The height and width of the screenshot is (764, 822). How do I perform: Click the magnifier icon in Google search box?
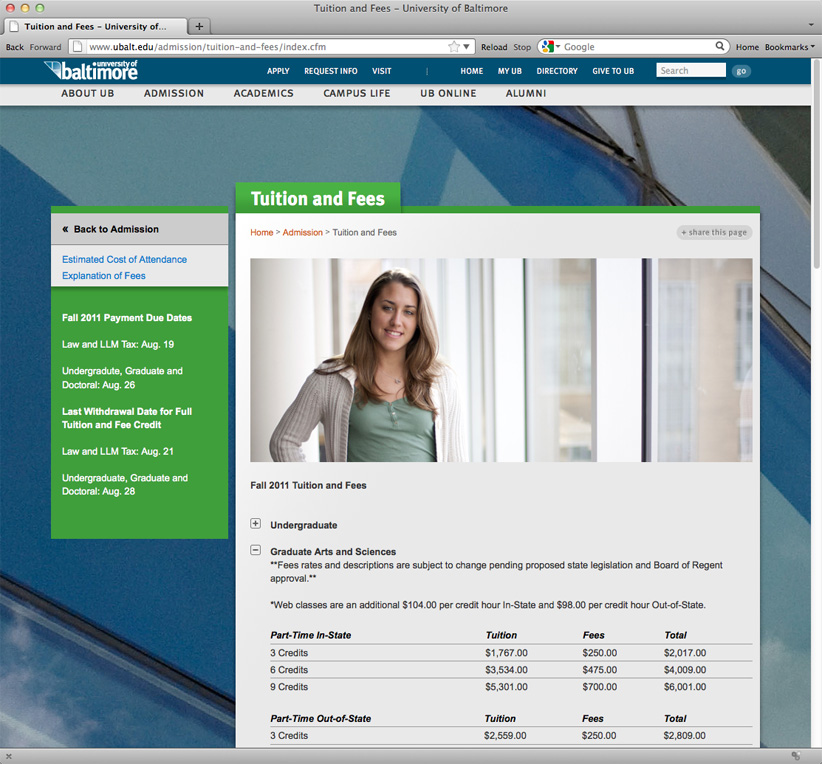pos(720,46)
